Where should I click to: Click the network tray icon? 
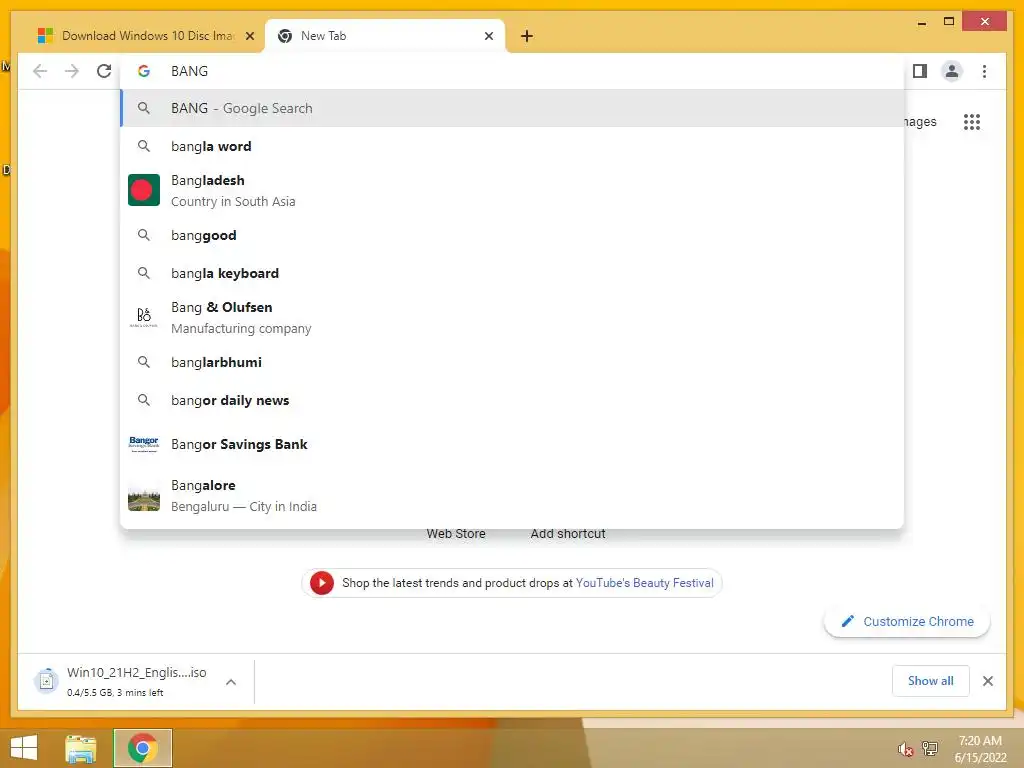(x=929, y=748)
